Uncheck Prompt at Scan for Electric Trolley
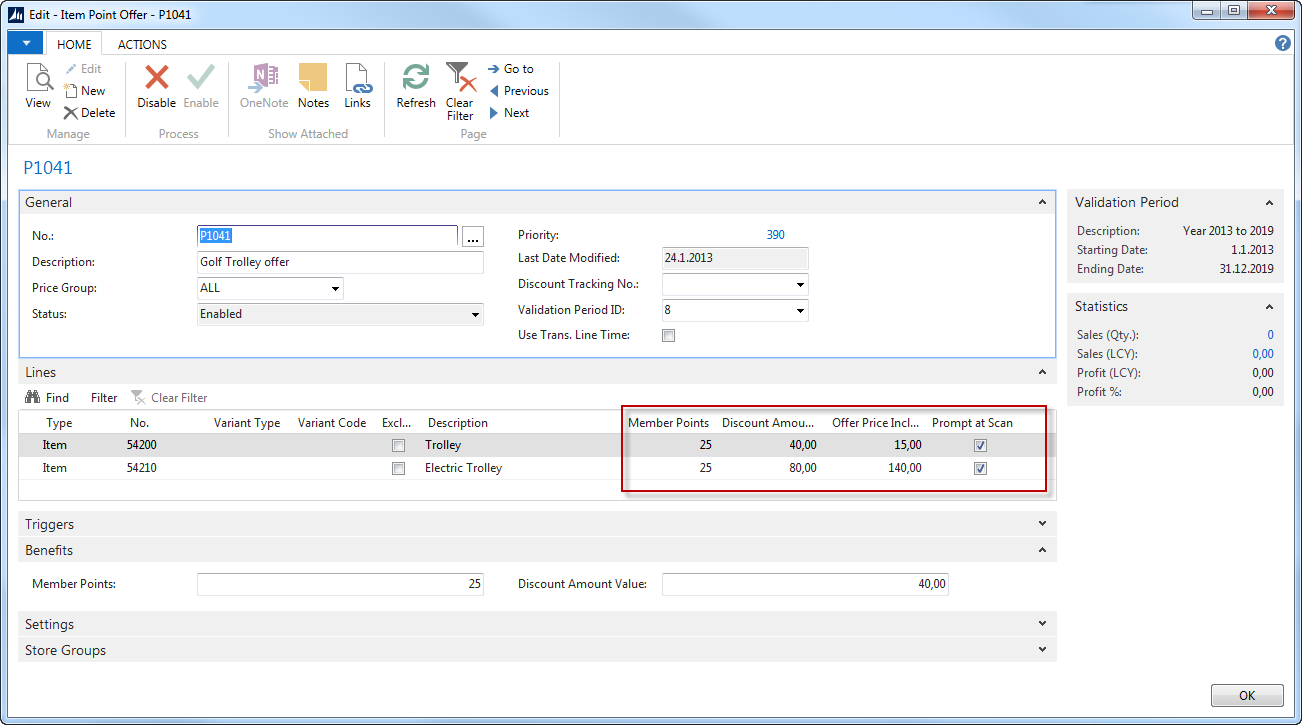The width and height of the screenshot is (1302, 725). [980, 468]
